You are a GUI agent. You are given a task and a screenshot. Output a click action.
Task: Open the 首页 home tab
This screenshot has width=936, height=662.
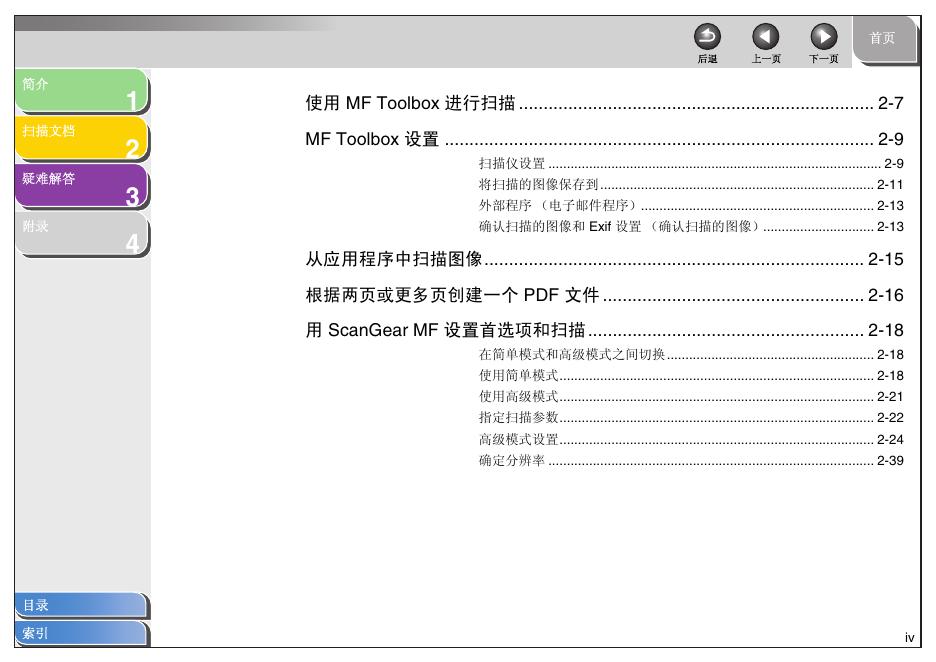[884, 38]
